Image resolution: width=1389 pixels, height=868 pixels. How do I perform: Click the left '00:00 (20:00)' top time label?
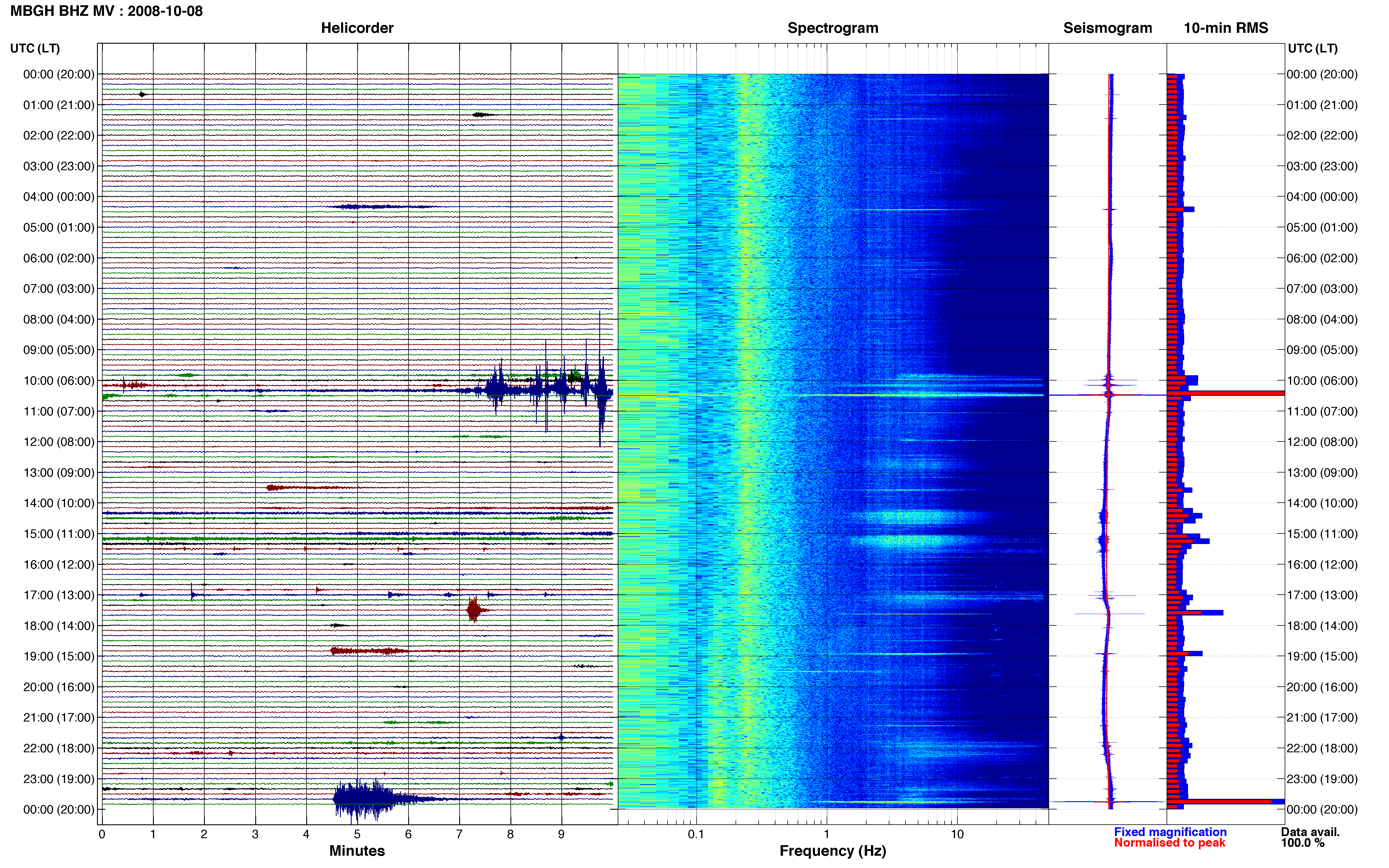coord(59,74)
